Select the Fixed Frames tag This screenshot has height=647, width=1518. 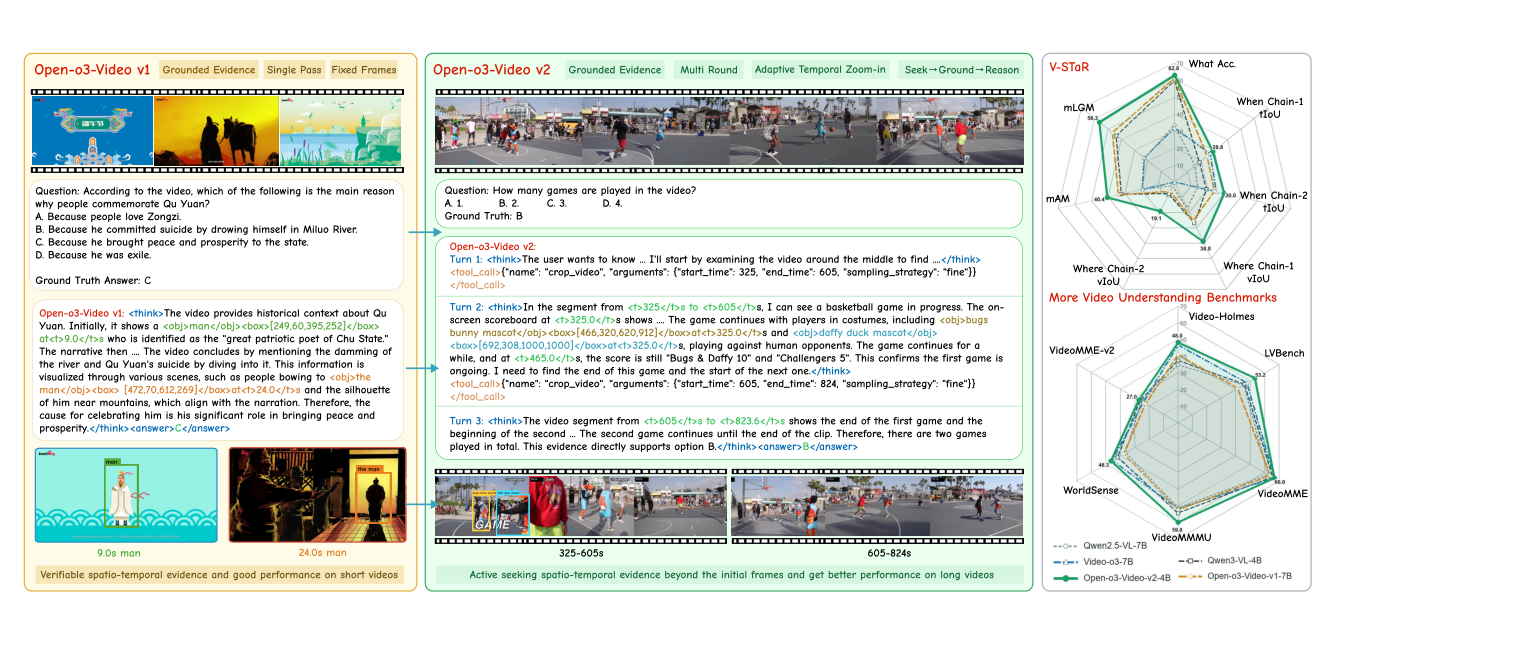click(364, 70)
